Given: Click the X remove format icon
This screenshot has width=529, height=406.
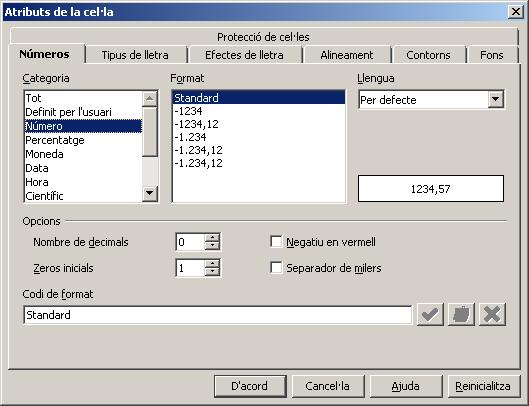Looking at the screenshot, I should 492,315.
